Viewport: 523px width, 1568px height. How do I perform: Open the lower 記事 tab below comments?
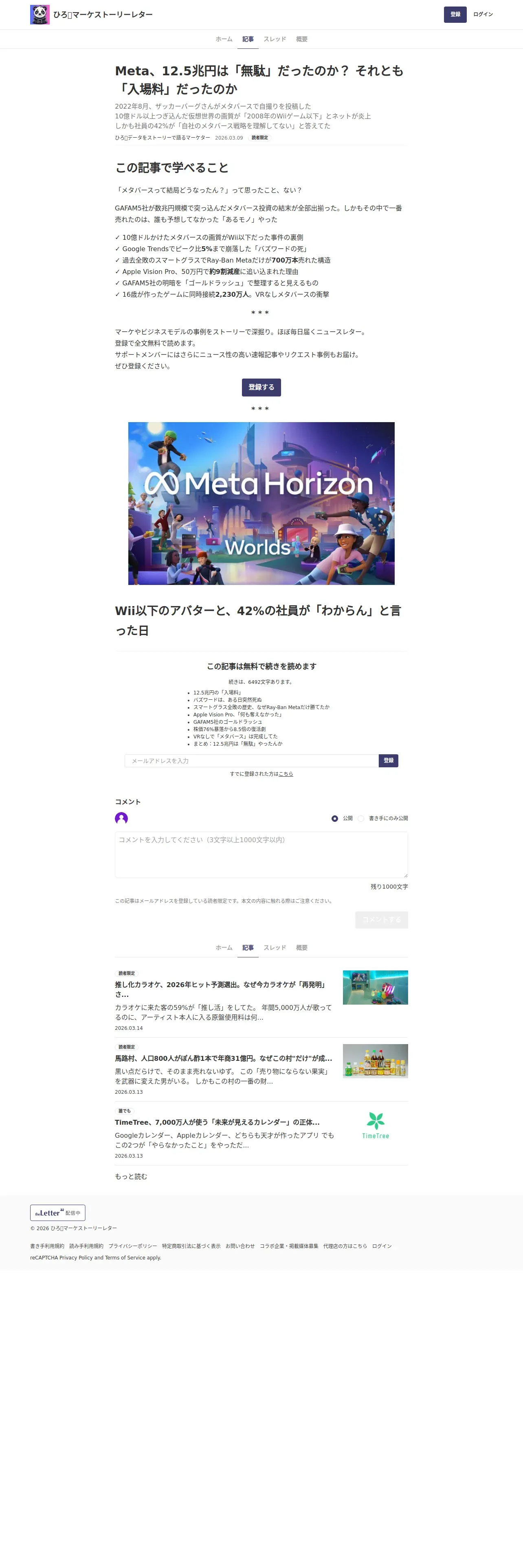248,948
